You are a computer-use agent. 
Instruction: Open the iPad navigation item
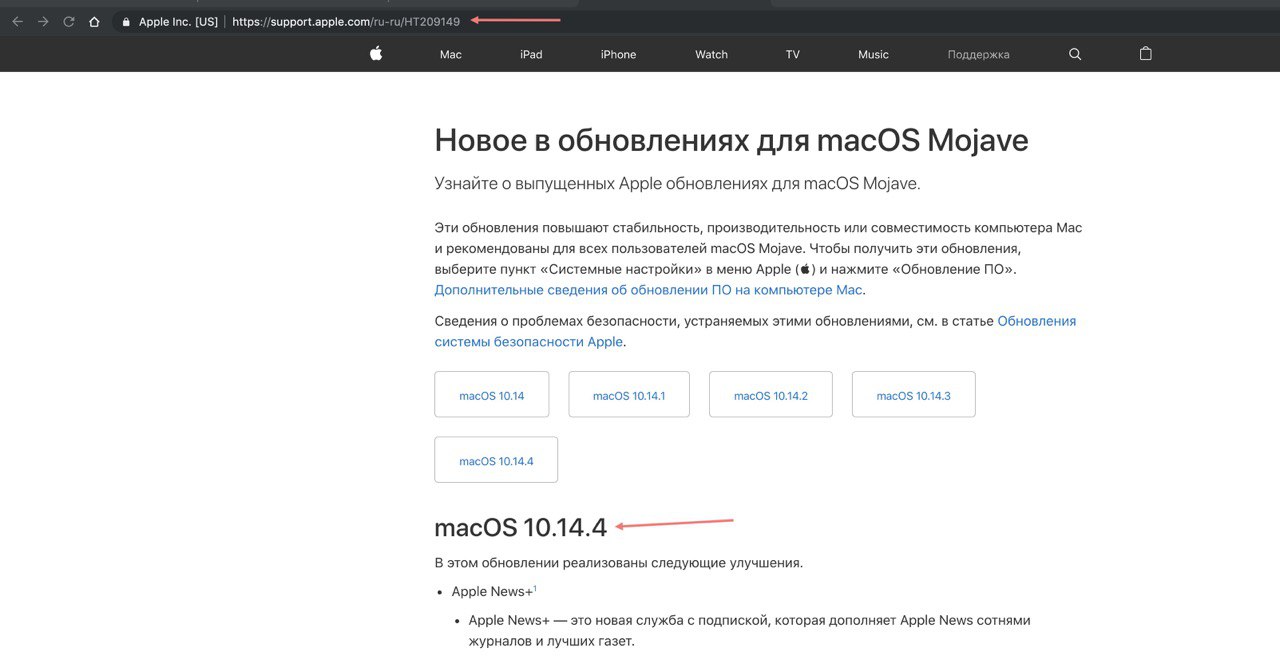pyautogui.click(x=531, y=54)
